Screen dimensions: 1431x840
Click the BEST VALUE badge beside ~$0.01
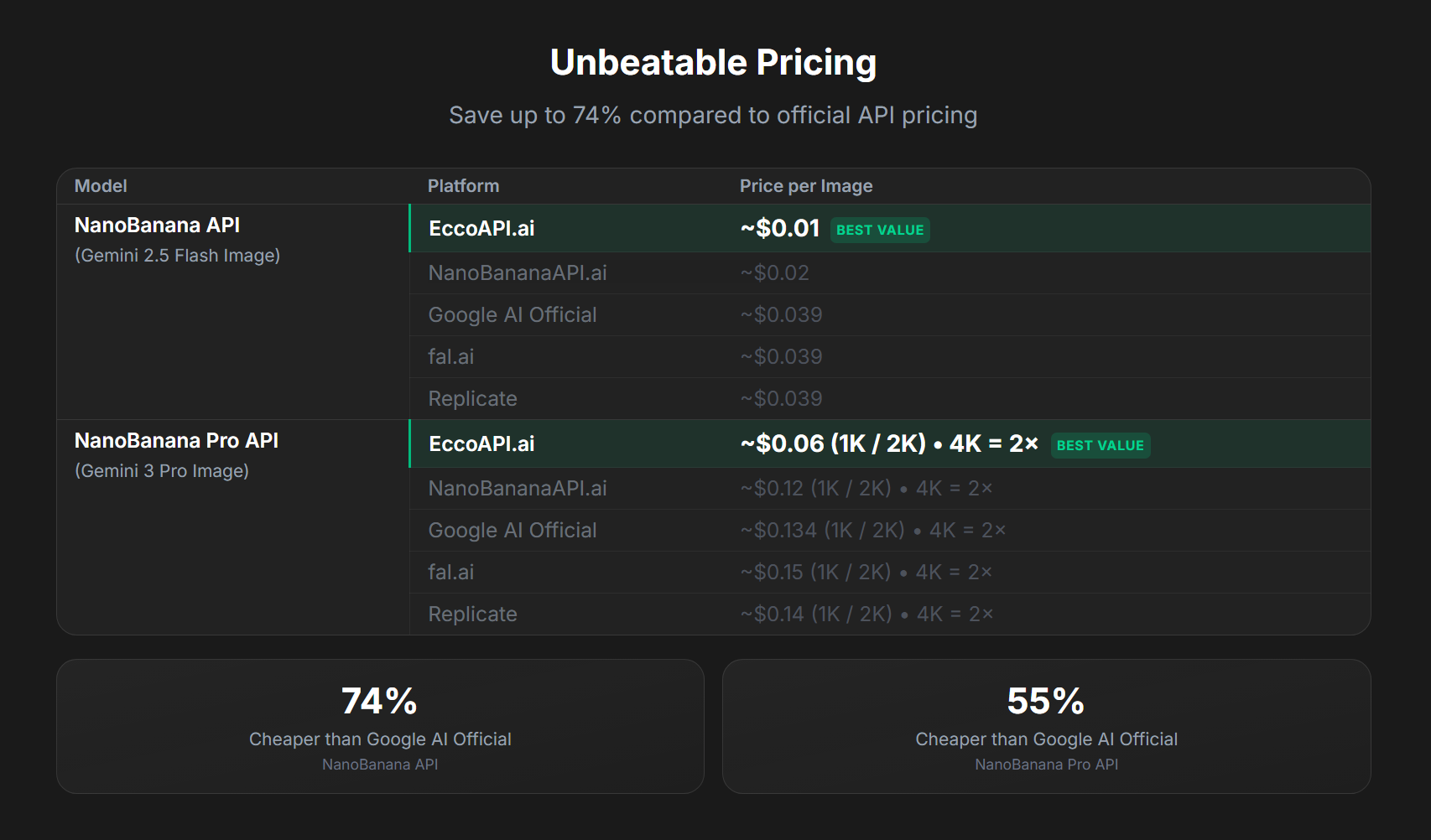(x=880, y=230)
